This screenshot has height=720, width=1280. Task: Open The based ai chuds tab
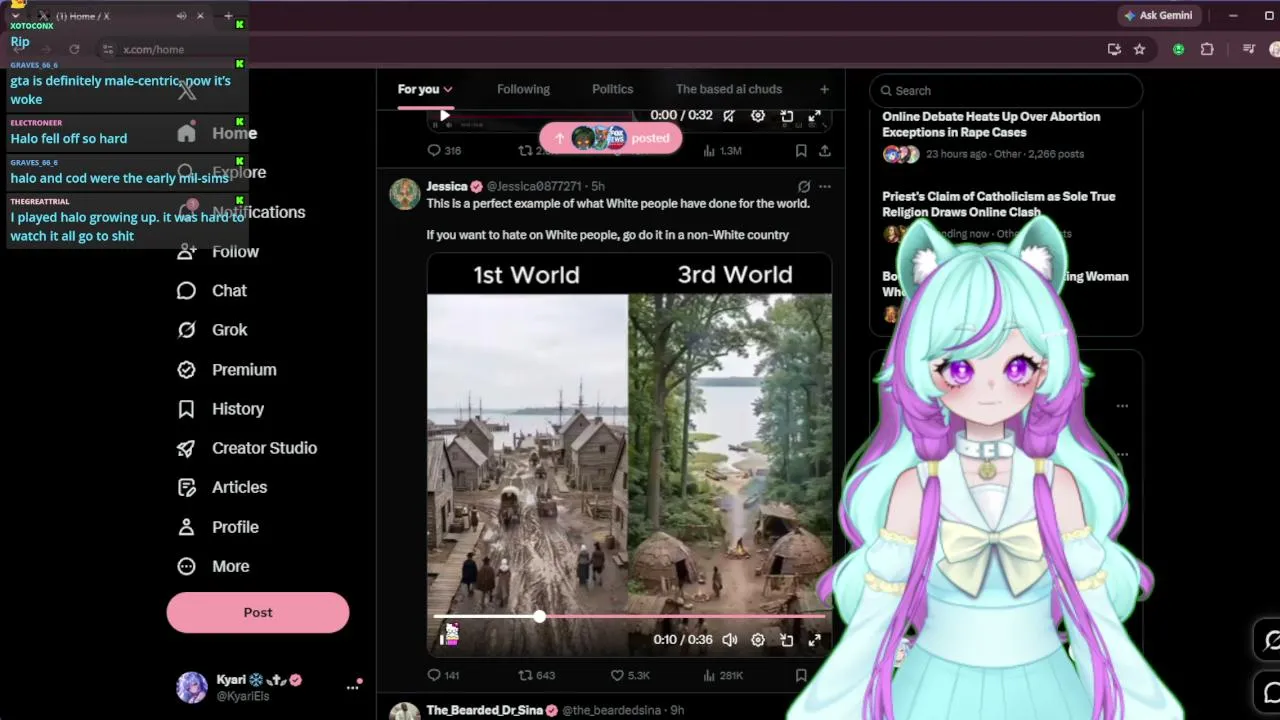(x=729, y=89)
